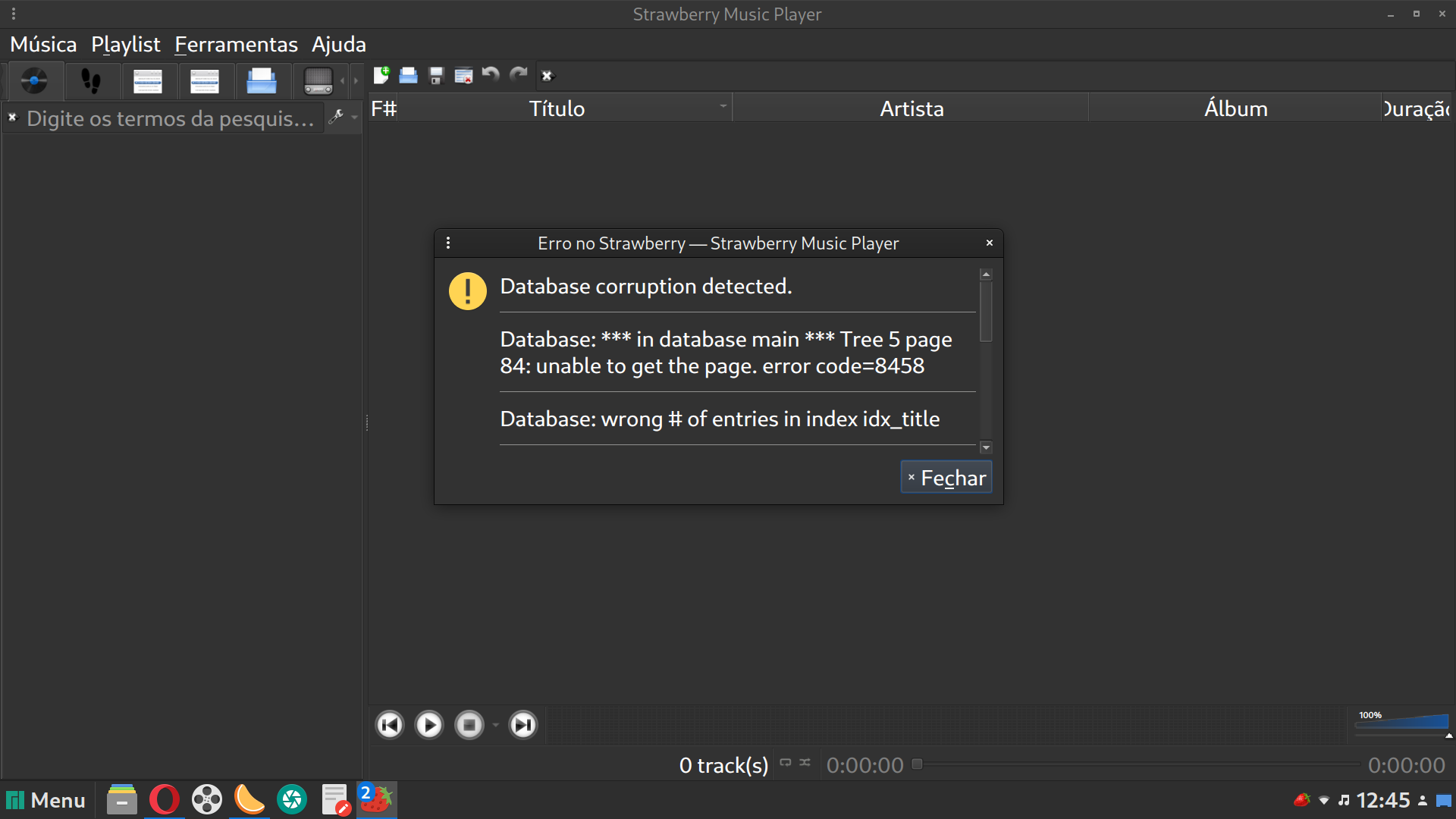This screenshot has width=1456, height=819.
Task: Redo the last playlist action
Action: pyautogui.click(x=519, y=74)
